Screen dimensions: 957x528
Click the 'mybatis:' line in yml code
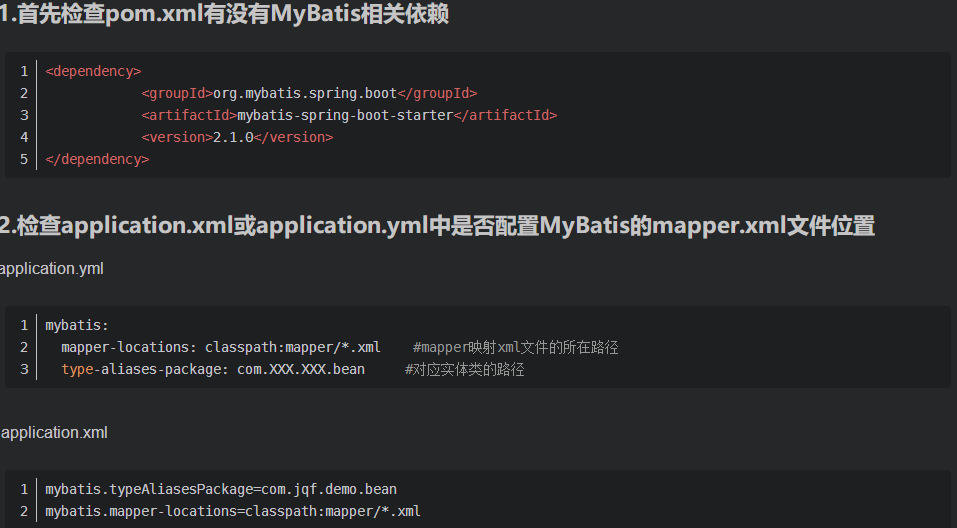(x=77, y=325)
